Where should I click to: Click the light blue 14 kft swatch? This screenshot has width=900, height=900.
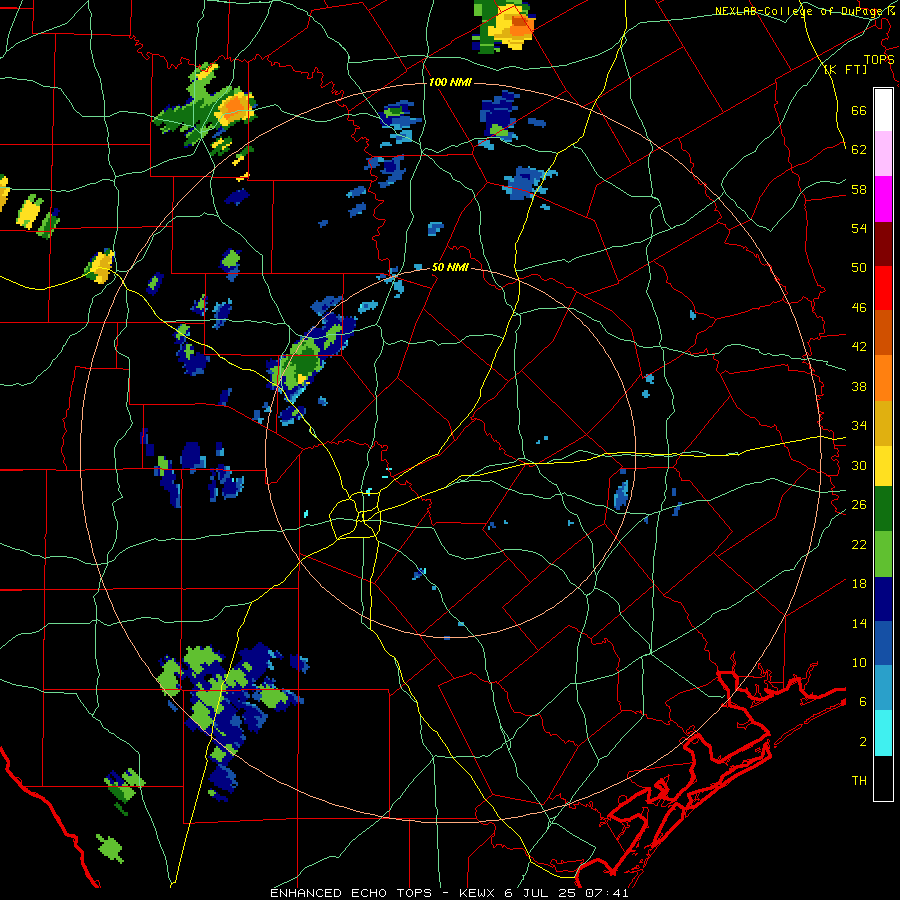(883, 688)
